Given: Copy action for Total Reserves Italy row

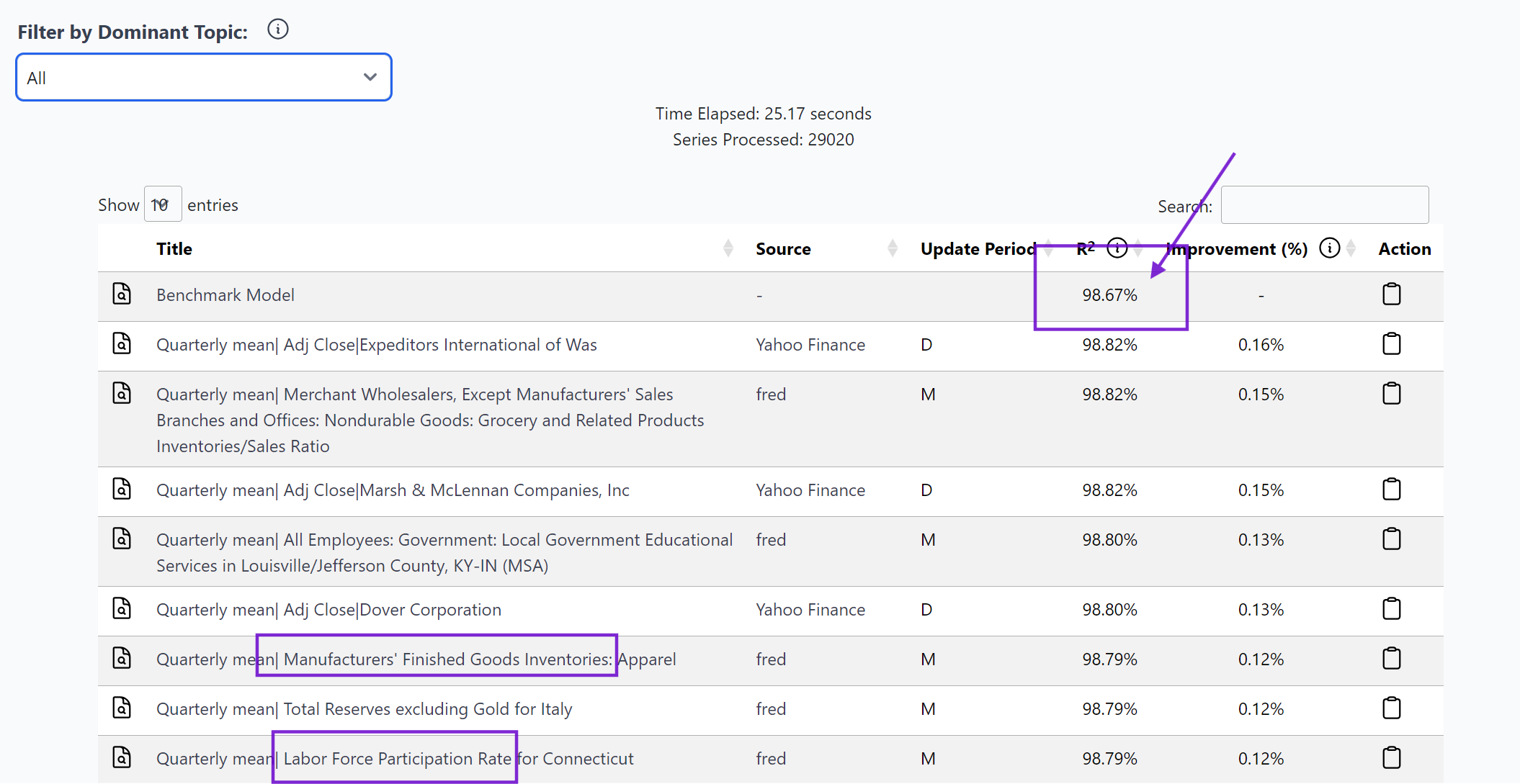Looking at the screenshot, I should (1391, 708).
